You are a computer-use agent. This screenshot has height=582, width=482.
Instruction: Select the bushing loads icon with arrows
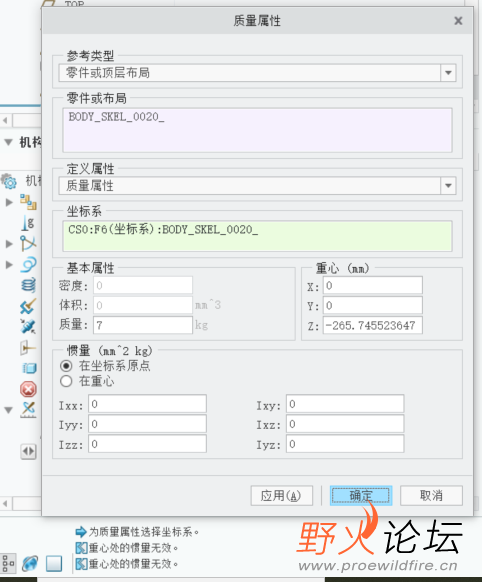[28, 327]
